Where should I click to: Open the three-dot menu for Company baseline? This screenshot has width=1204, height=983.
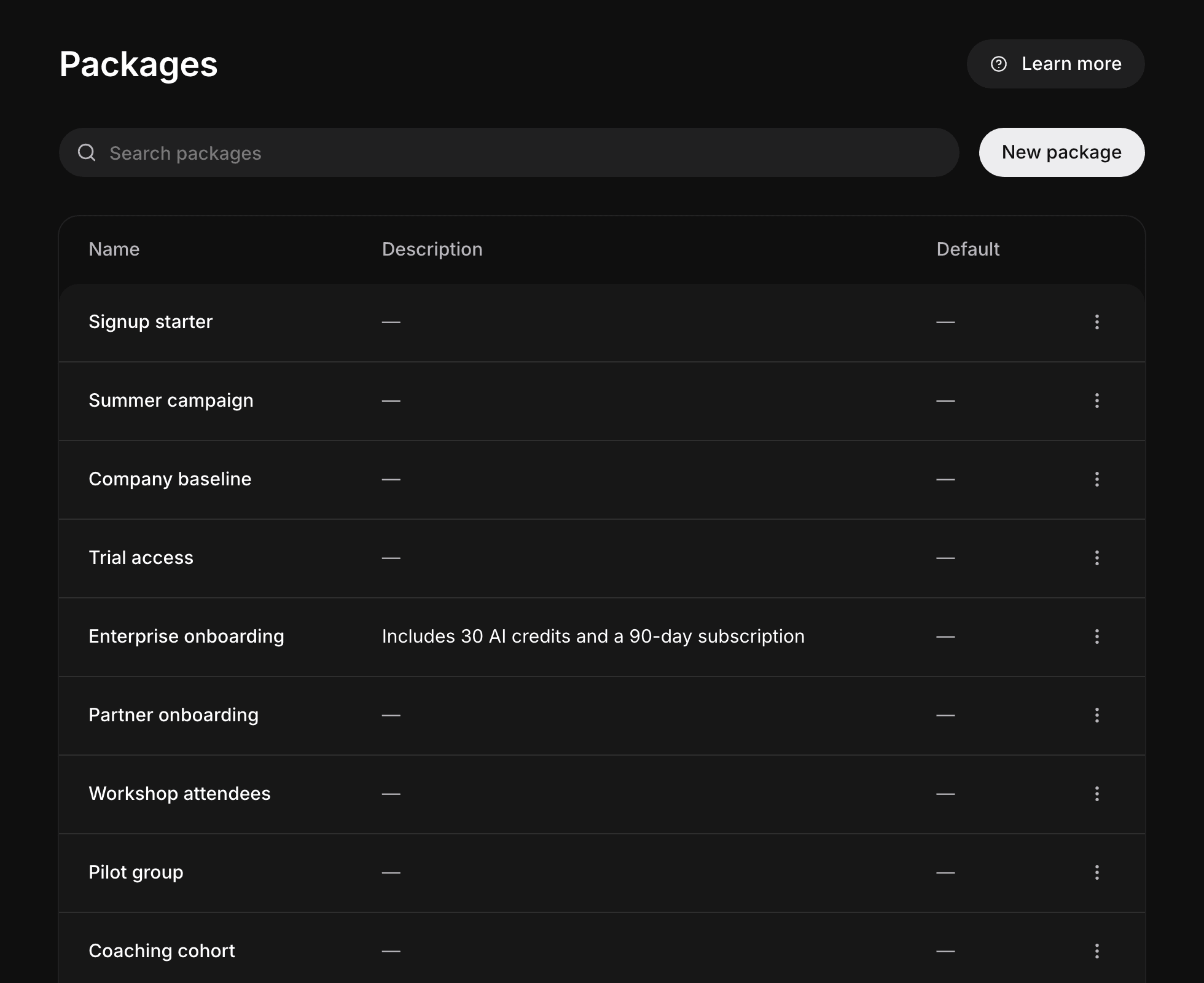[x=1096, y=479]
